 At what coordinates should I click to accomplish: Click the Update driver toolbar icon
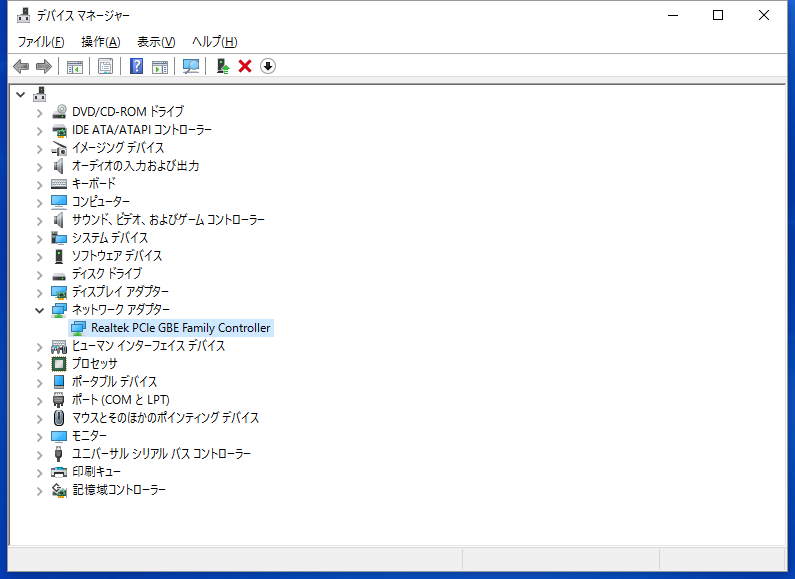(x=223, y=66)
